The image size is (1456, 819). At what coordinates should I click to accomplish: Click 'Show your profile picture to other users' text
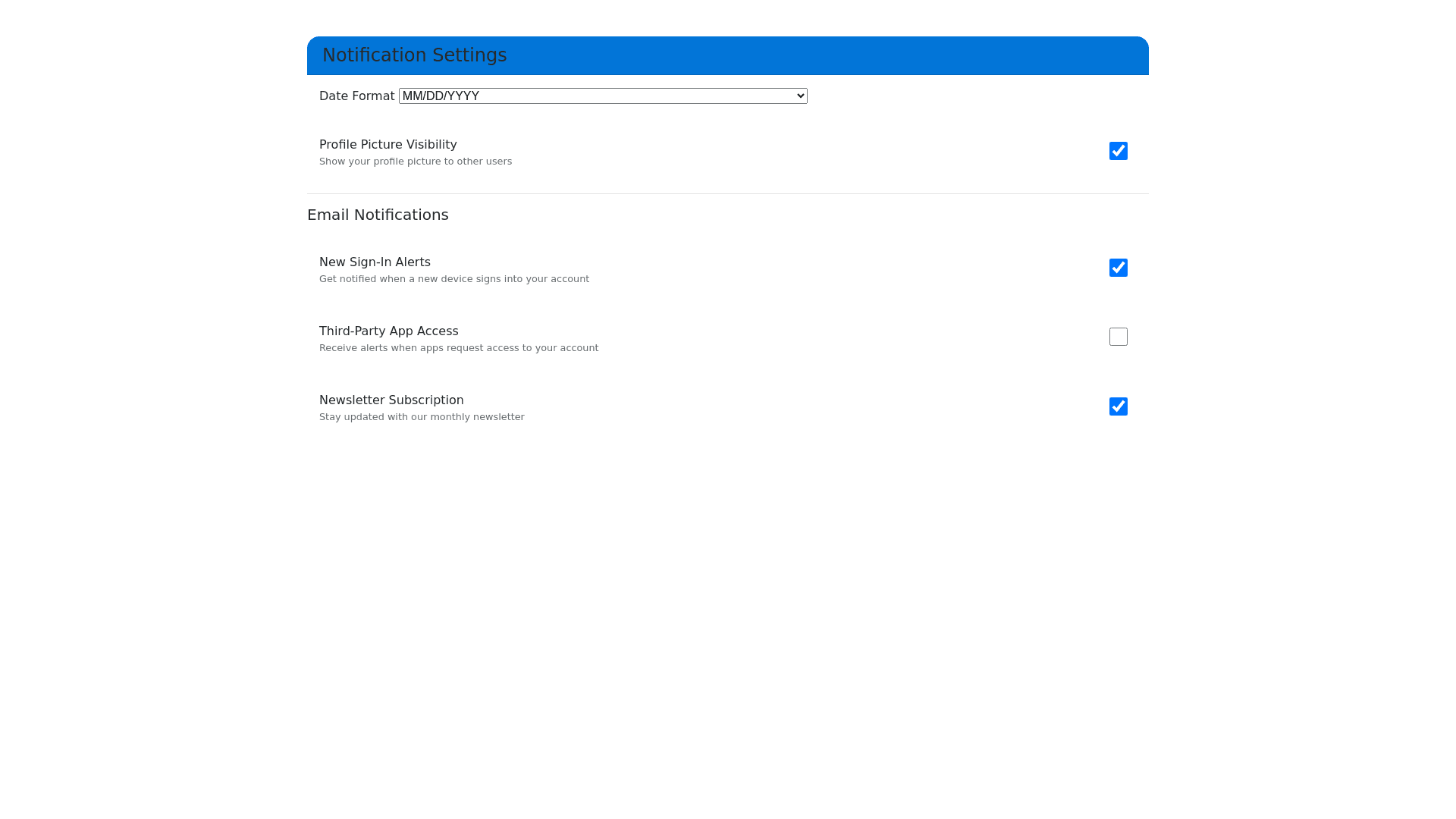pyautogui.click(x=416, y=162)
